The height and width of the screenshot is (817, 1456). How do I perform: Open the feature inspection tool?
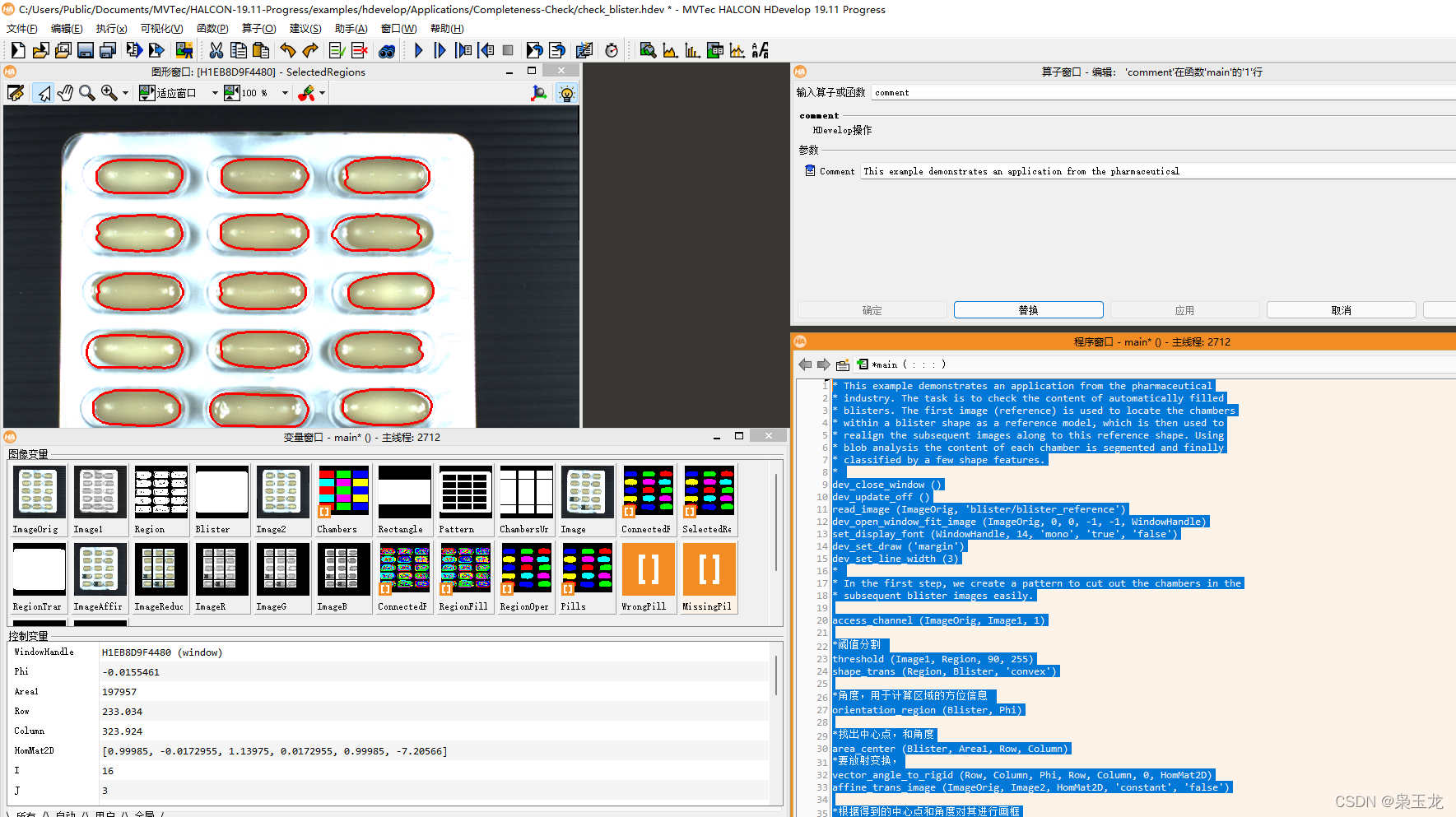(715, 50)
